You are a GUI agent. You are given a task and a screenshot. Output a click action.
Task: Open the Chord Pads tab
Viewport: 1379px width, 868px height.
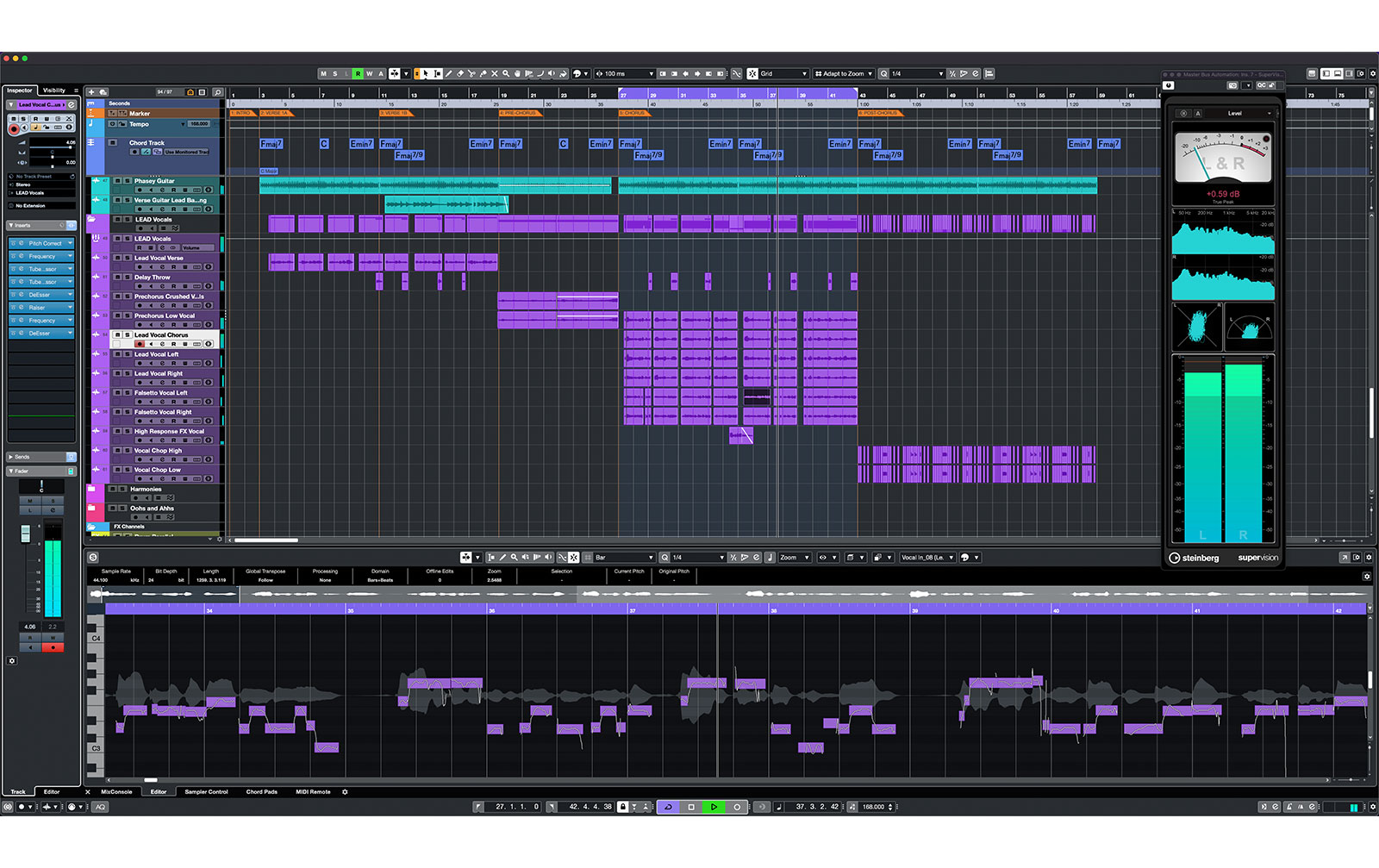click(261, 791)
